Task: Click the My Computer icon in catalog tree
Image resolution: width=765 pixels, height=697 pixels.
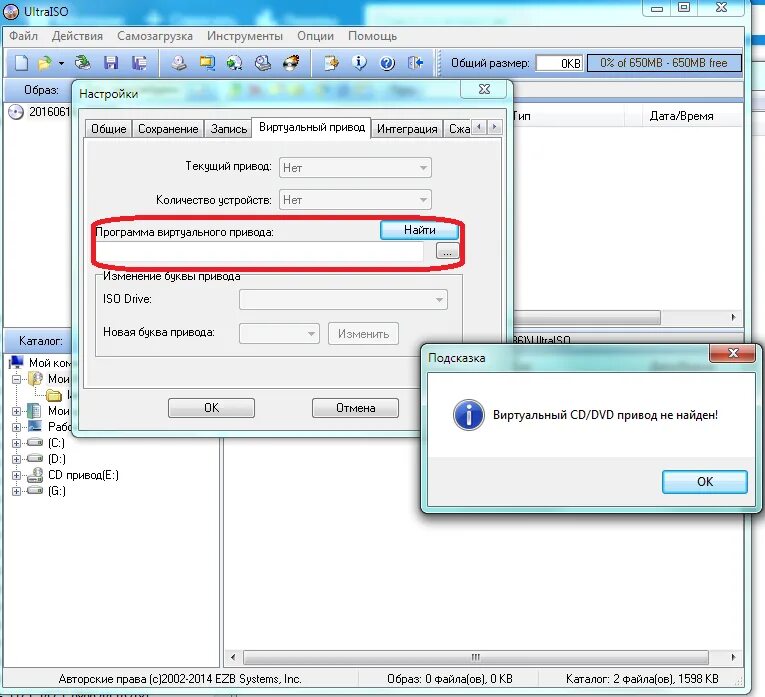Action: tap(17, 362)
